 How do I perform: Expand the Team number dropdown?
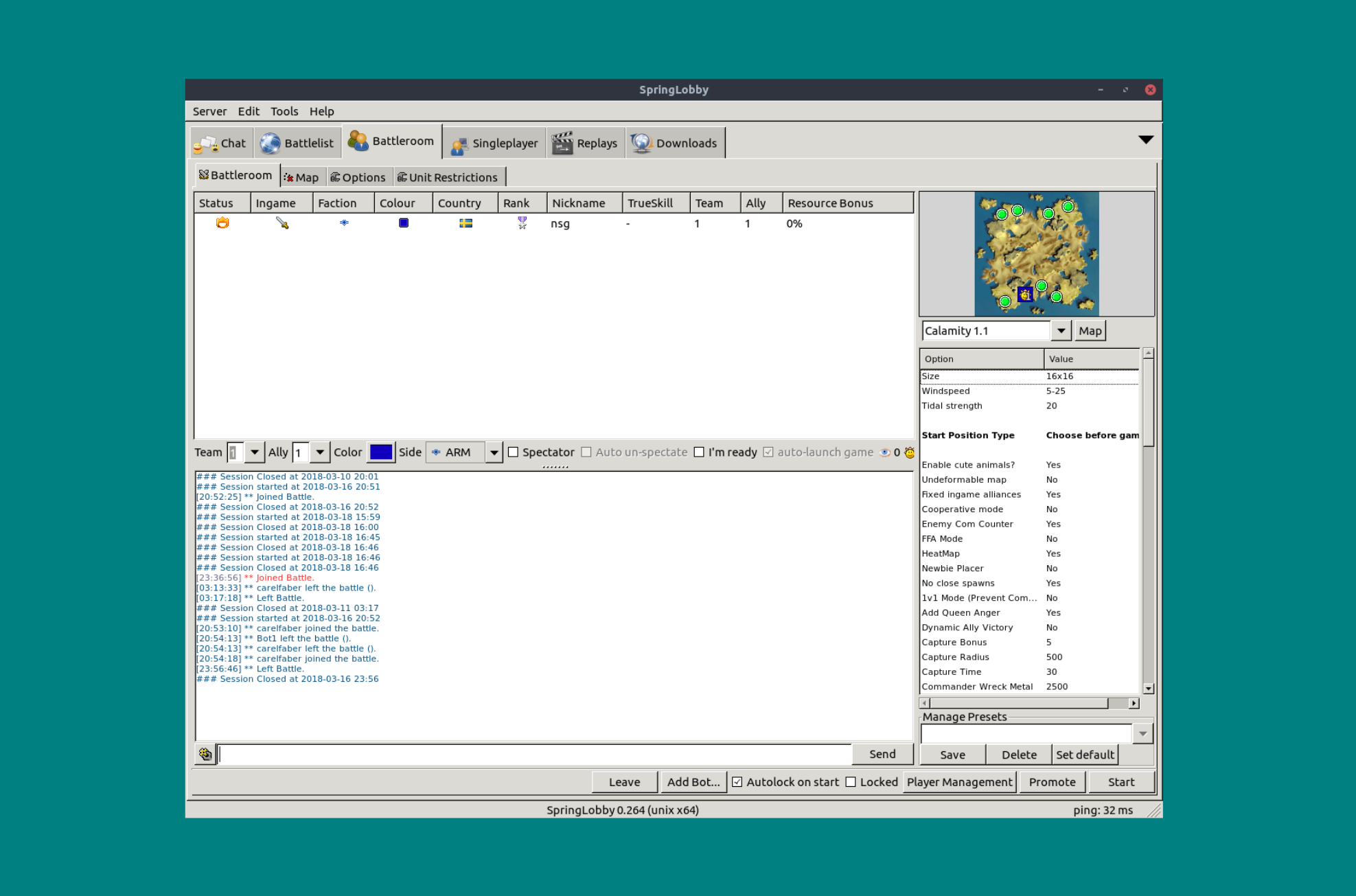(255, 452)
